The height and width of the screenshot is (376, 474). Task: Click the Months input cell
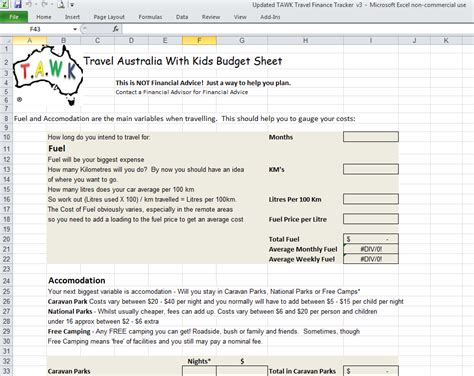[x=371, y=137]
